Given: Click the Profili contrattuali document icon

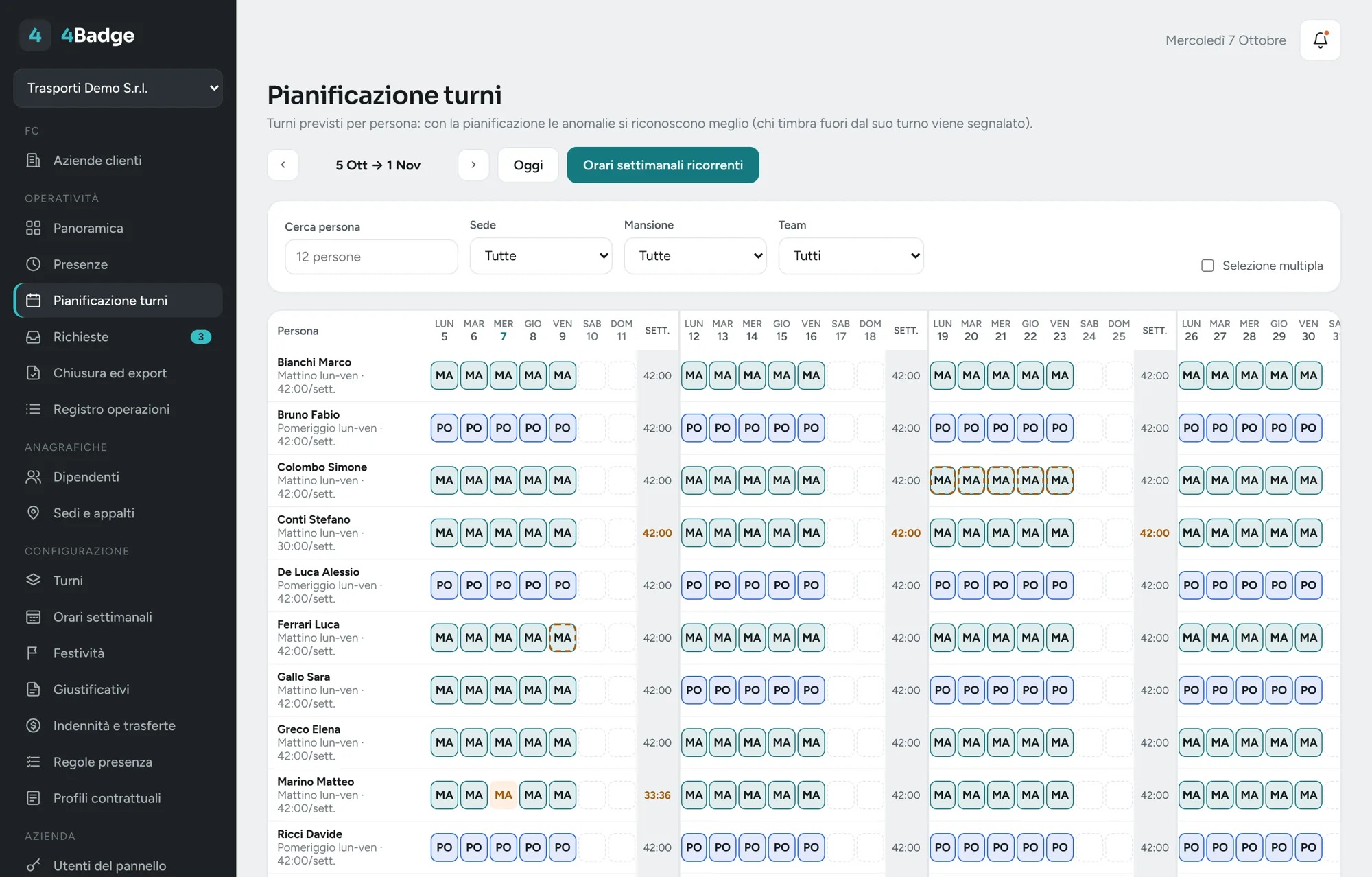Looking at the screenshot, I should 33,798.
